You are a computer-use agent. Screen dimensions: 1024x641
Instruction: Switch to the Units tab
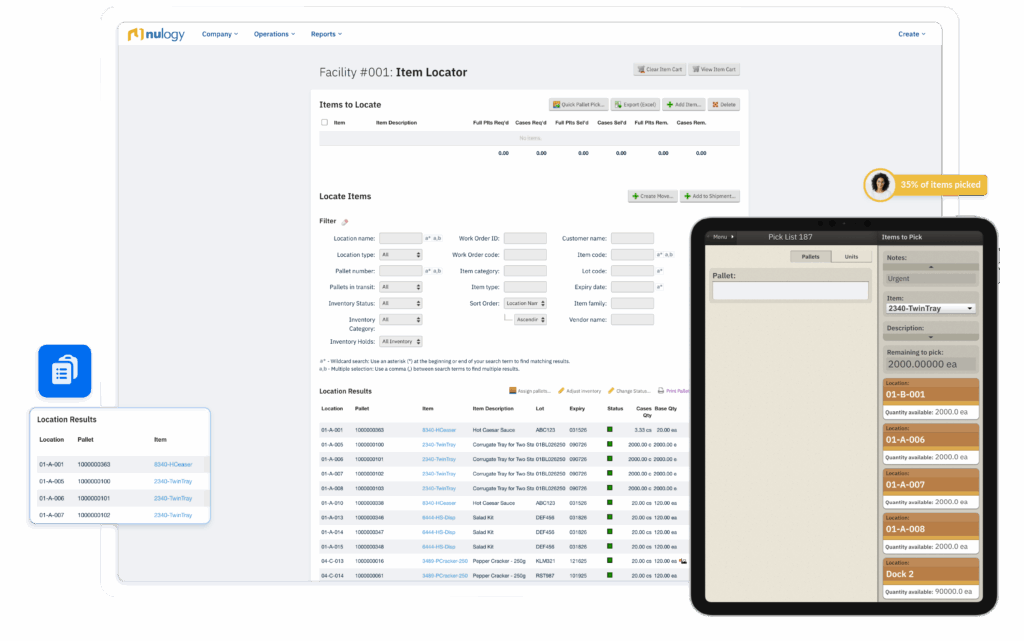pos(851,257)
